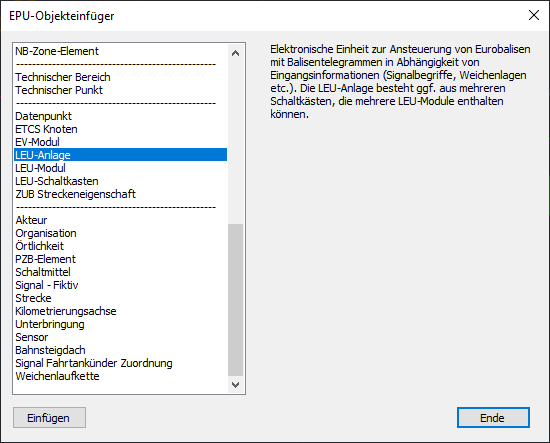Click the Einfügen button

pos(49,417)
